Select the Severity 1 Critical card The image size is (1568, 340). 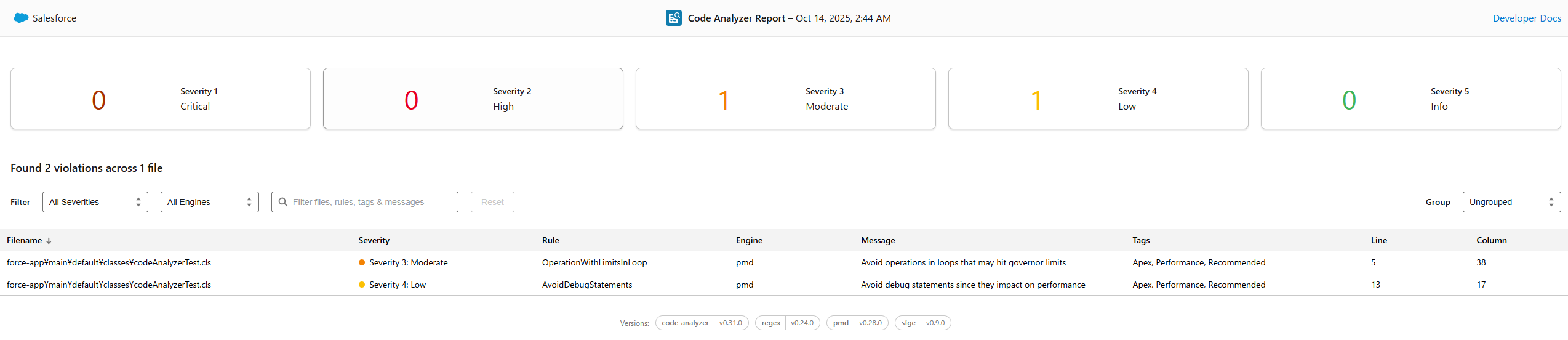160,99
